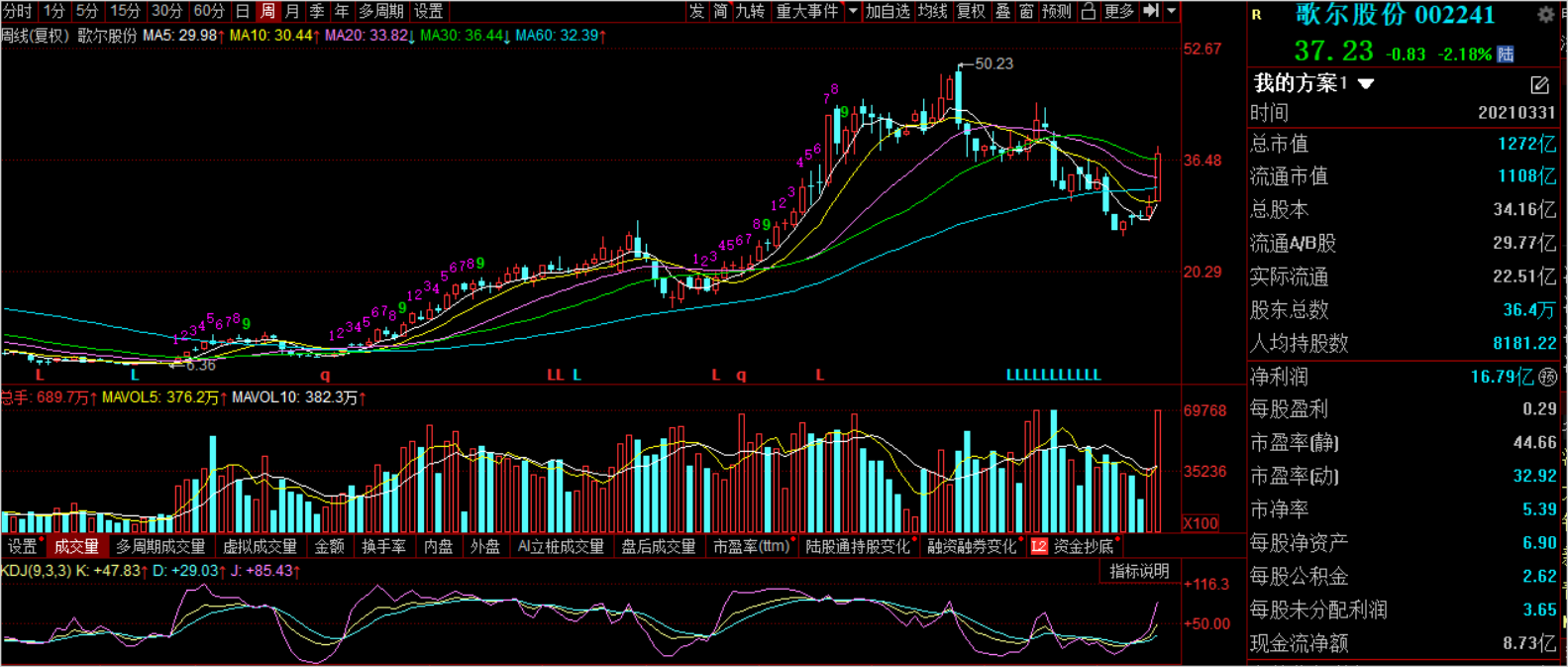Switch to 日 daily period
The height and width of the screenshot is (667, 1568).
pos(243,11)
